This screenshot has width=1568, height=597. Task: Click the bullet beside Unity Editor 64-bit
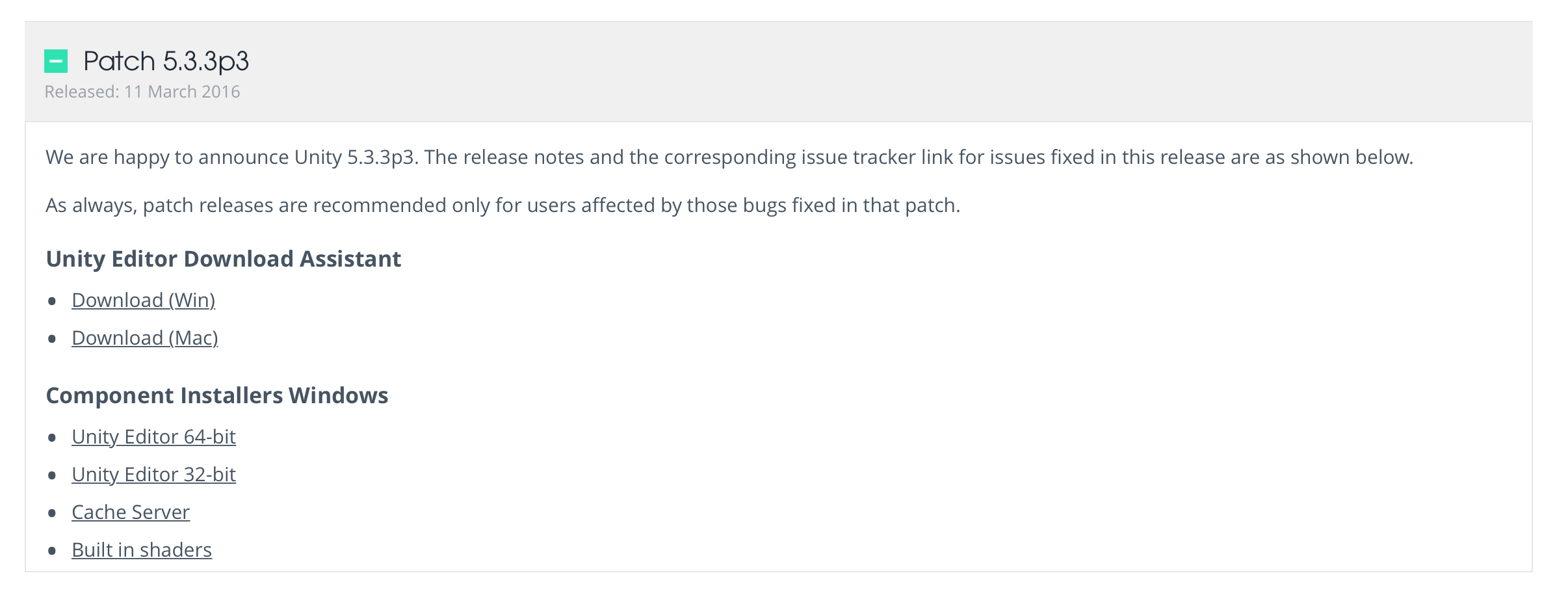[x=53, y=438]
